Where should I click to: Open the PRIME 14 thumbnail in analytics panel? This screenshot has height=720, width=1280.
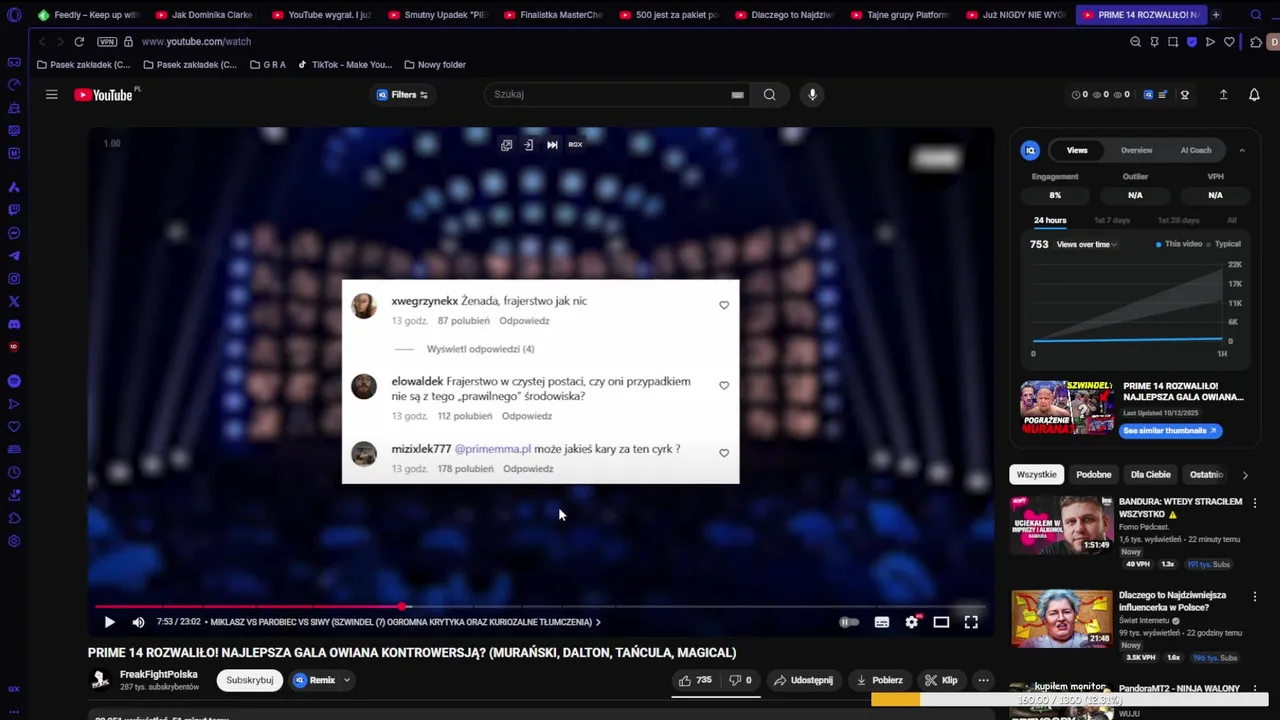pos(1067,407)
